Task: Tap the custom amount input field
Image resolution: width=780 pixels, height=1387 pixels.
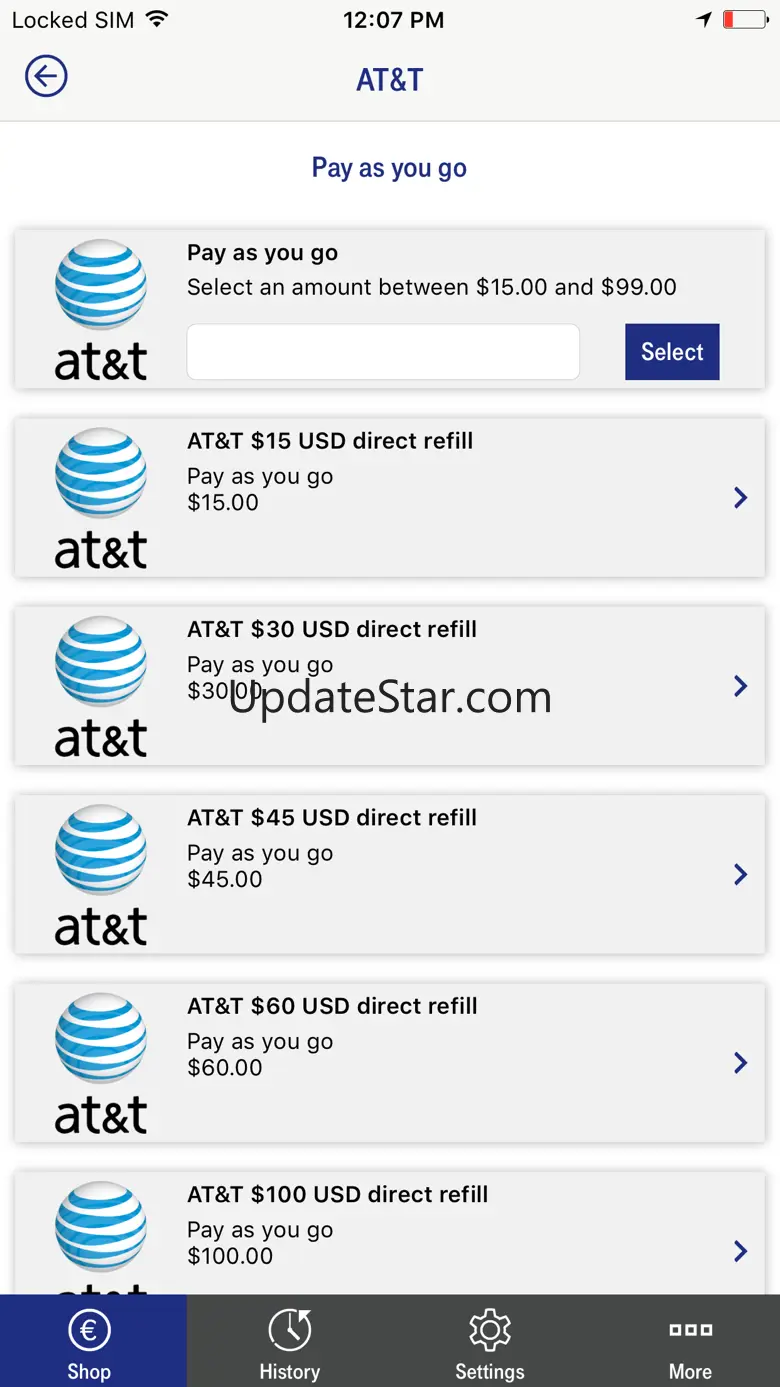Action: point(383,352)
